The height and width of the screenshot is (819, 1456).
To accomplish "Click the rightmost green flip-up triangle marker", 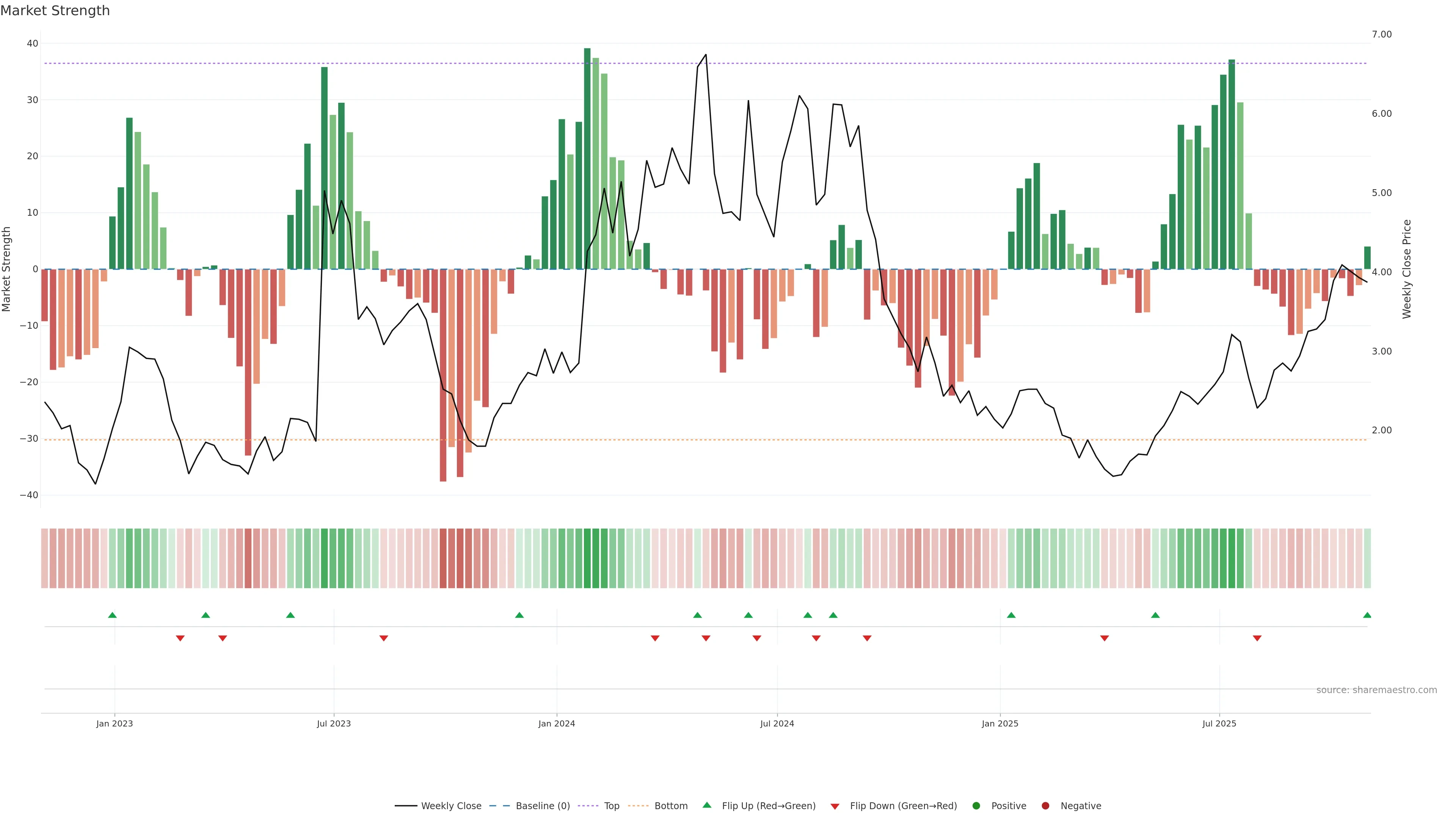I will click(1367, 615).
